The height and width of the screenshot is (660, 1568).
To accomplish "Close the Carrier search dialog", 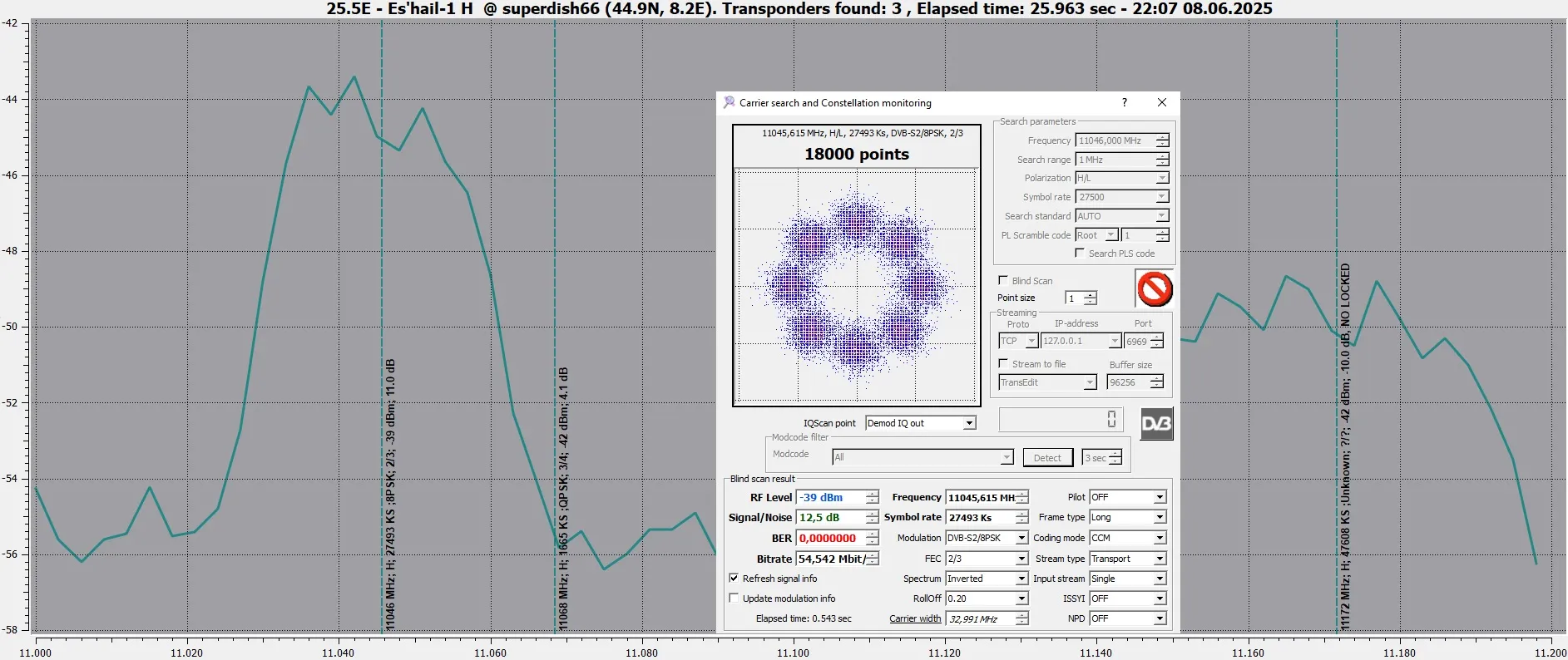I will pos(1162,102).
